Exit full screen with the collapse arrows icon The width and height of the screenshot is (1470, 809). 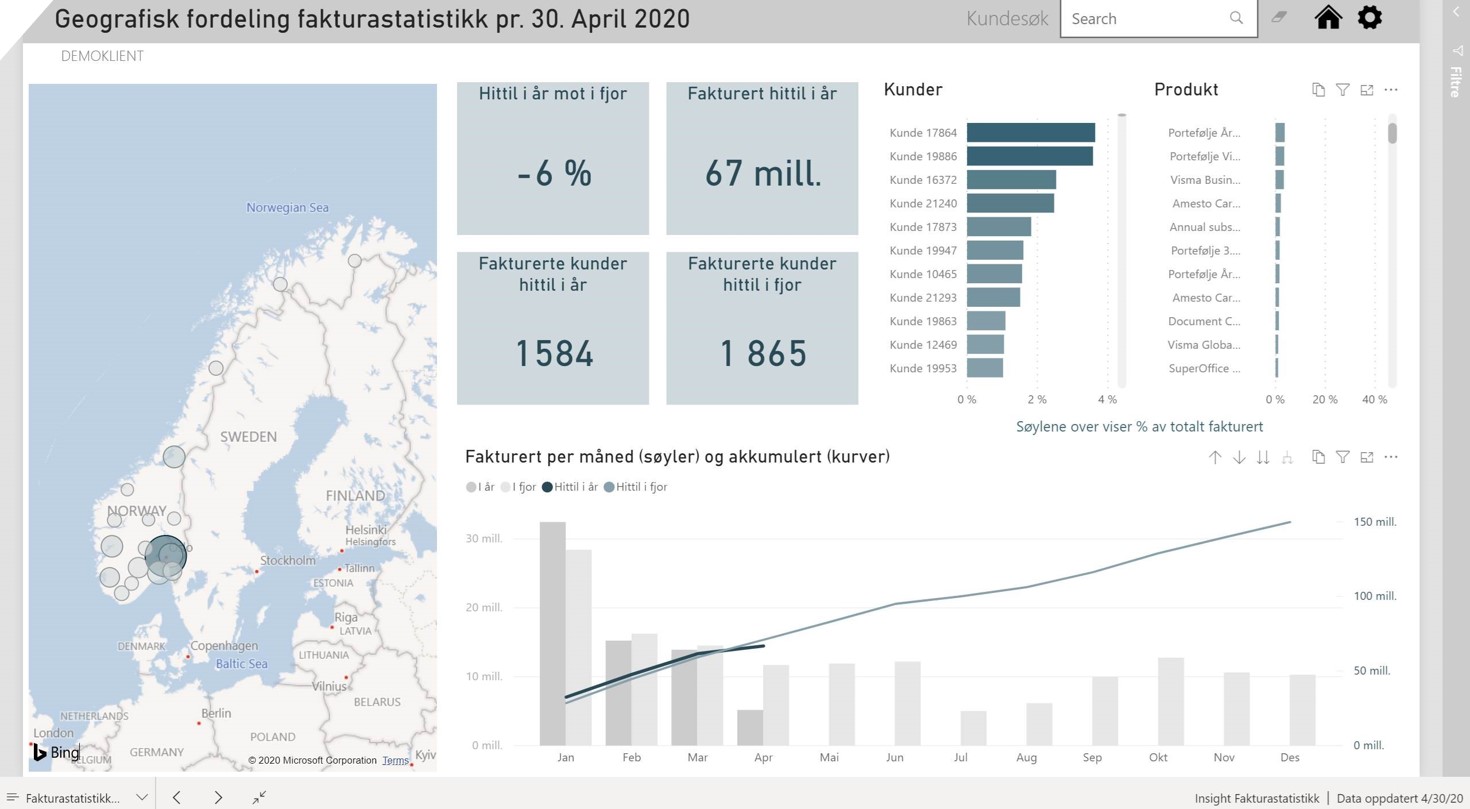coord(259,797)
